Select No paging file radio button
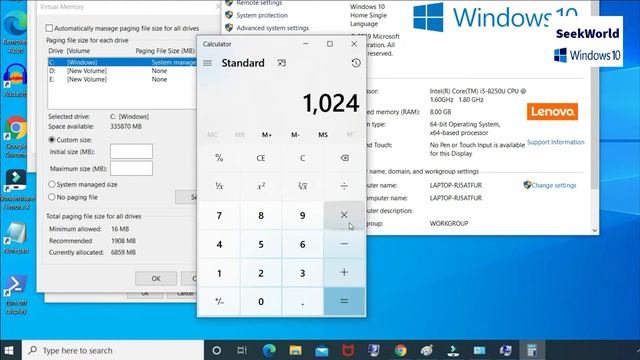 tap(52, 197)
